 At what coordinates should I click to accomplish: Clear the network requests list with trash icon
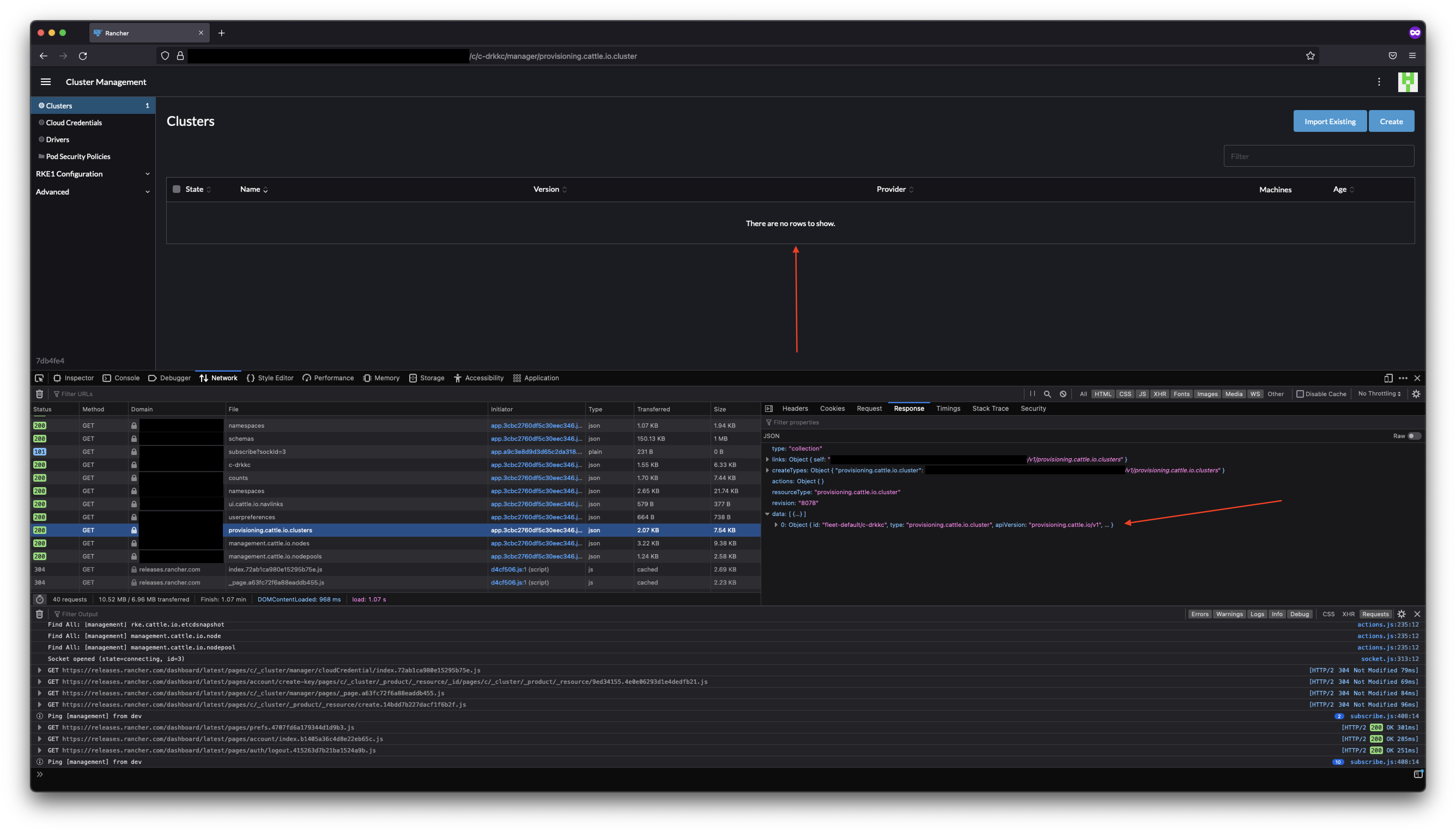39,394
